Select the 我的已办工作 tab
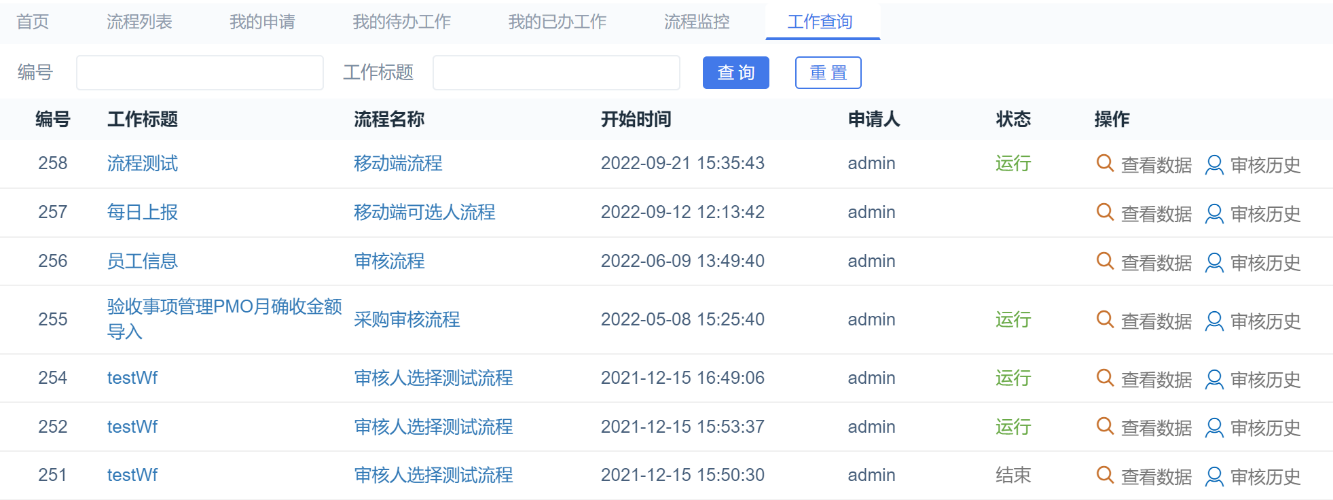The width and height of the screenshot is (1333, 500). click(x=557, y=21)
